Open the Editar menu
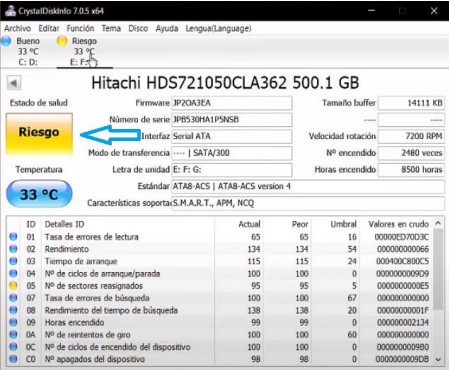 [x=49, y=29]
